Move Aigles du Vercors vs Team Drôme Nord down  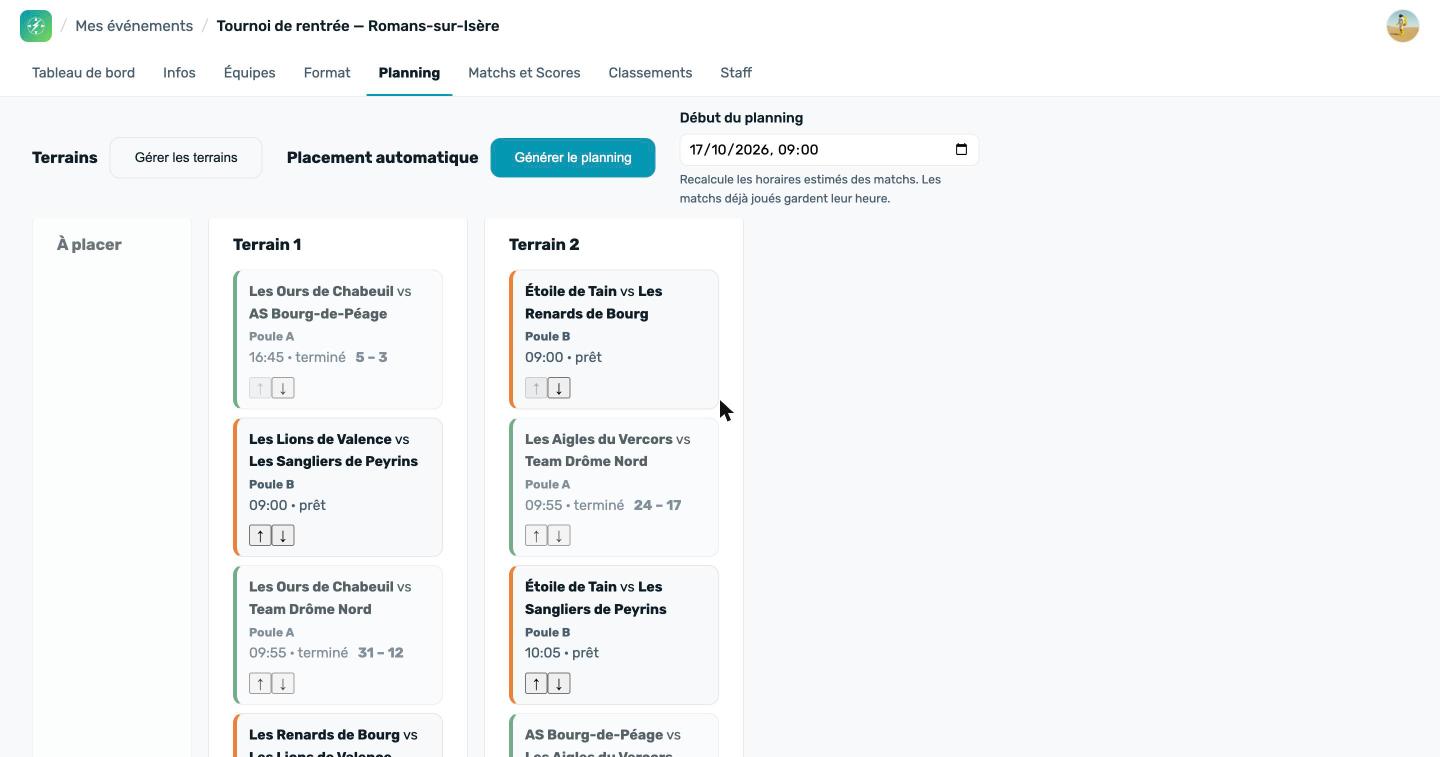(x=559, y=536)
